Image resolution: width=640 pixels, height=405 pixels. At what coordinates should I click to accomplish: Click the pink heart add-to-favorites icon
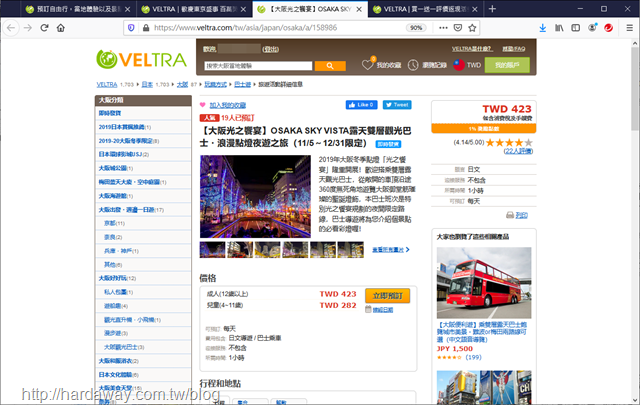pos(202,105)
